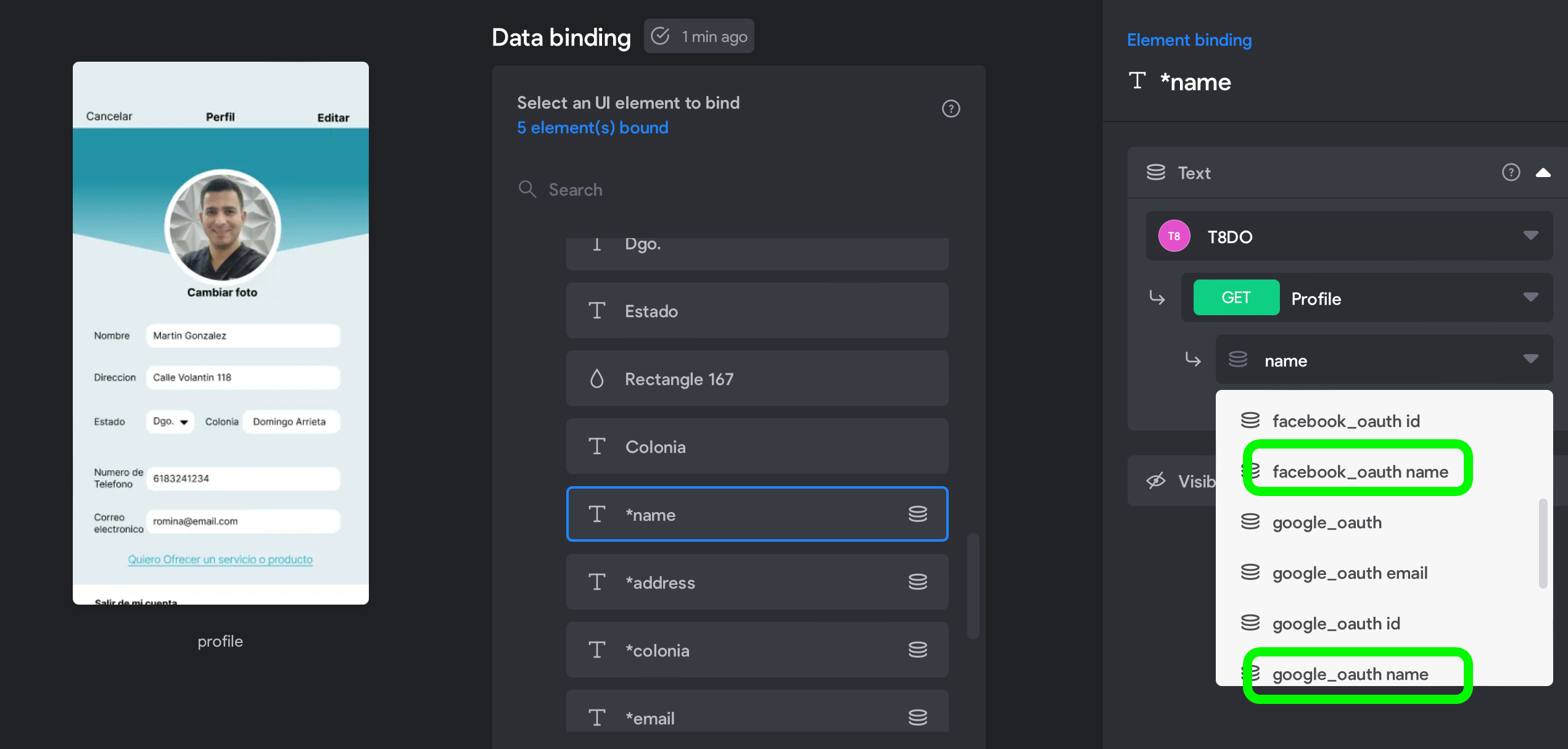Collapse the Text section with up arrow
1568x749 pixels.
point(1543,173)
